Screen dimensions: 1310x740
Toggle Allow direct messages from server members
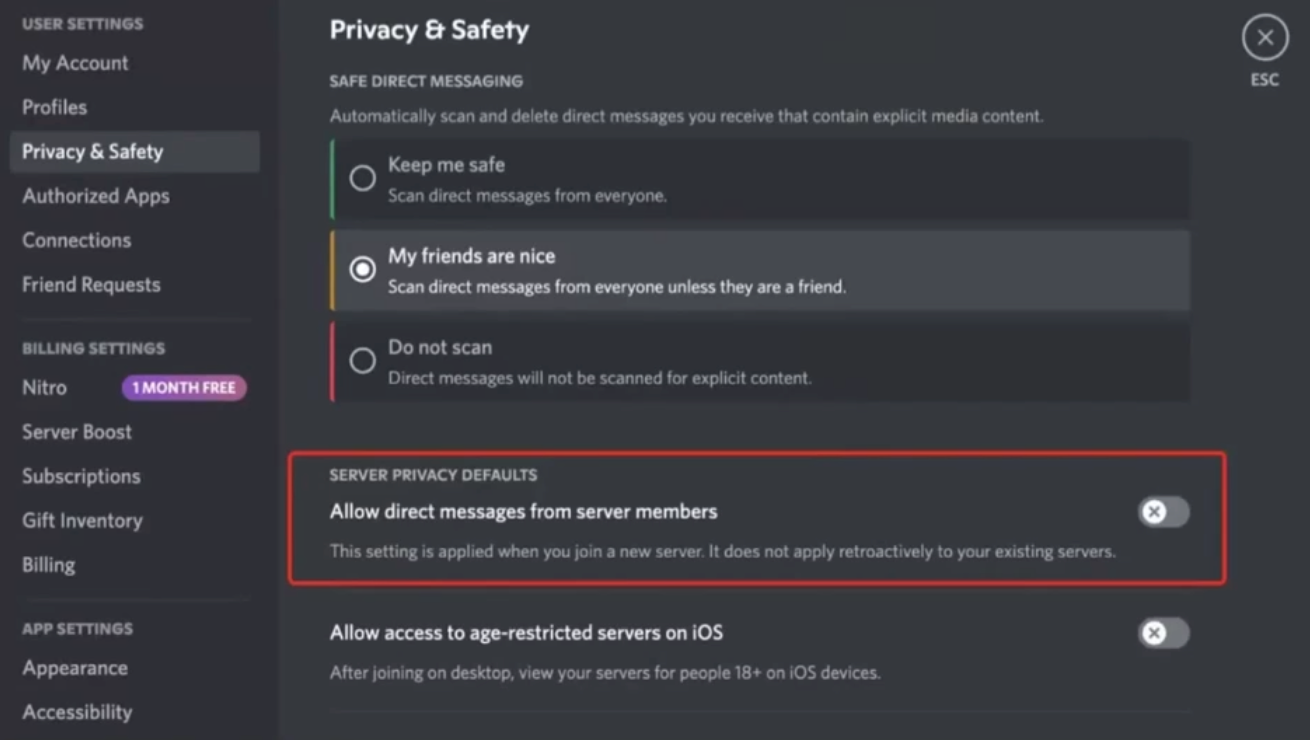[1163, 512]
